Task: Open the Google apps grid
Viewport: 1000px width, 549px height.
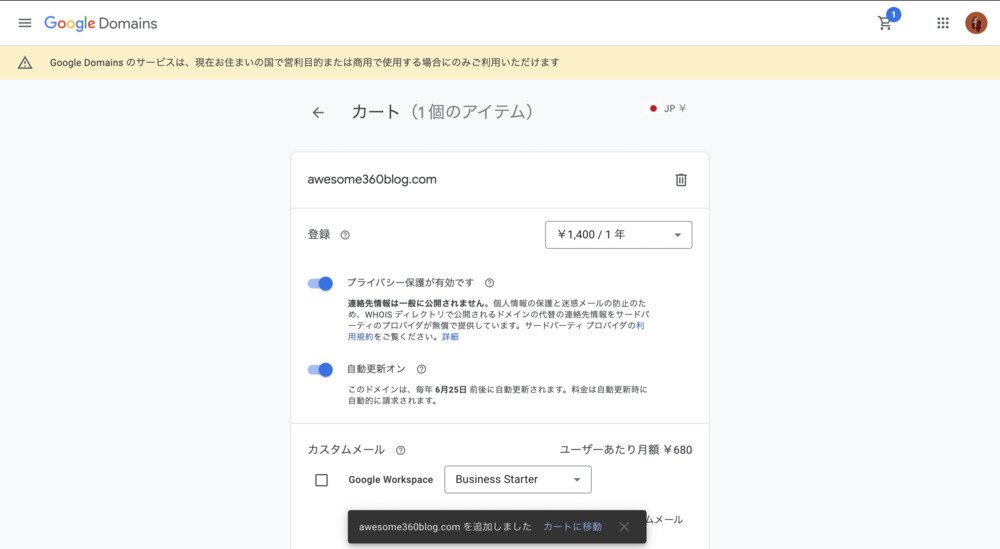Action: point(943,23)
